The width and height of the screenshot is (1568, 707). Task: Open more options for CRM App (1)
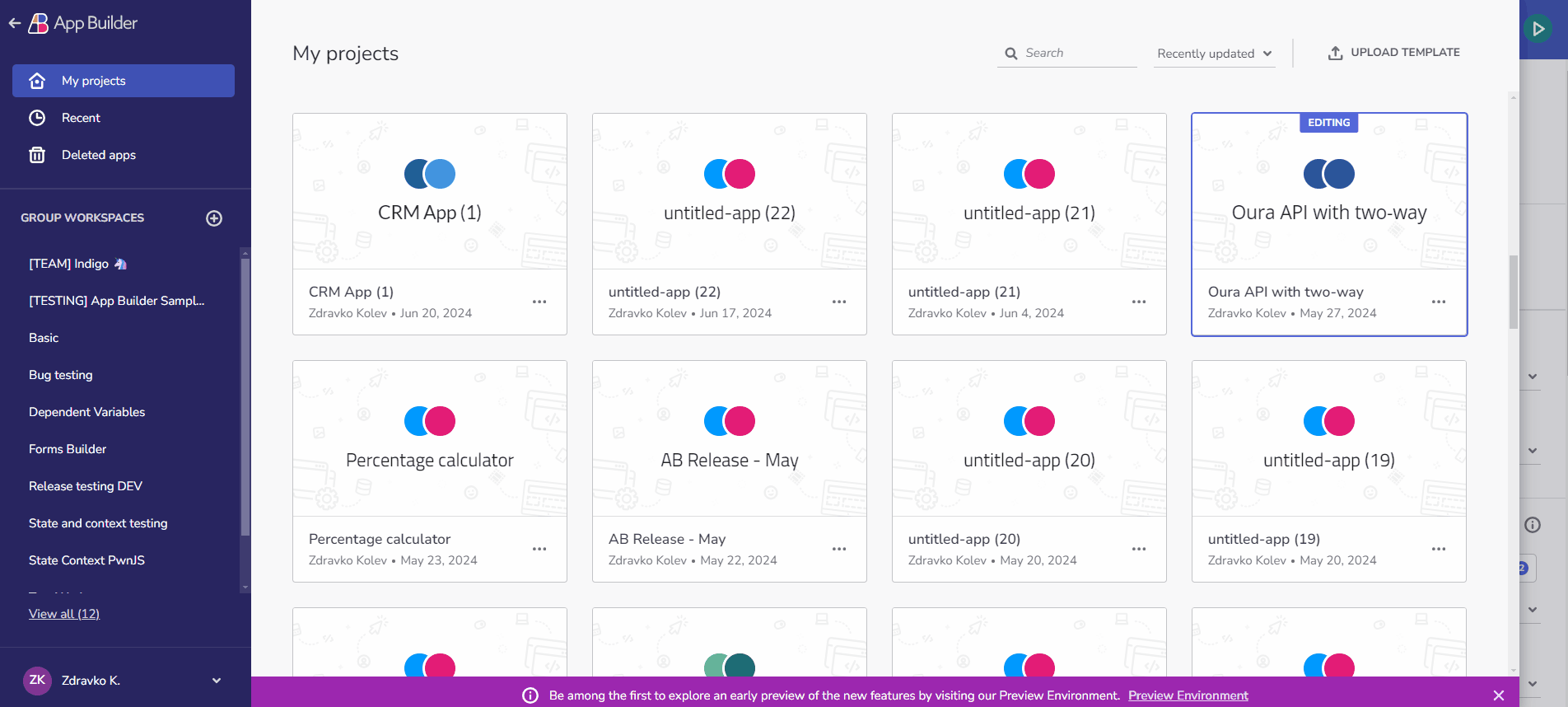point(539,302)
